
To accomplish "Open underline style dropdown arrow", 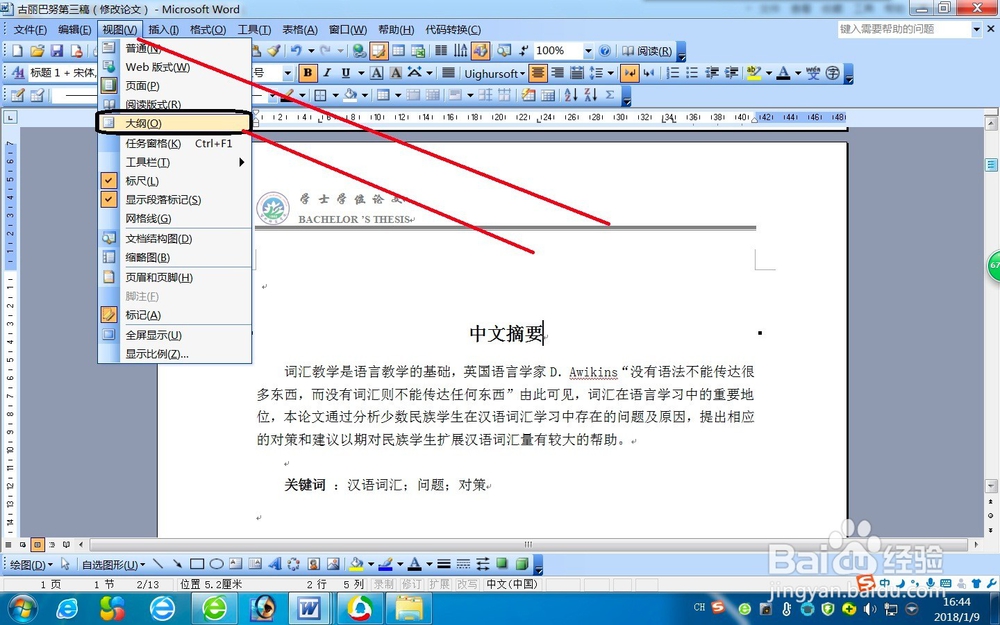I will point(361,73).
